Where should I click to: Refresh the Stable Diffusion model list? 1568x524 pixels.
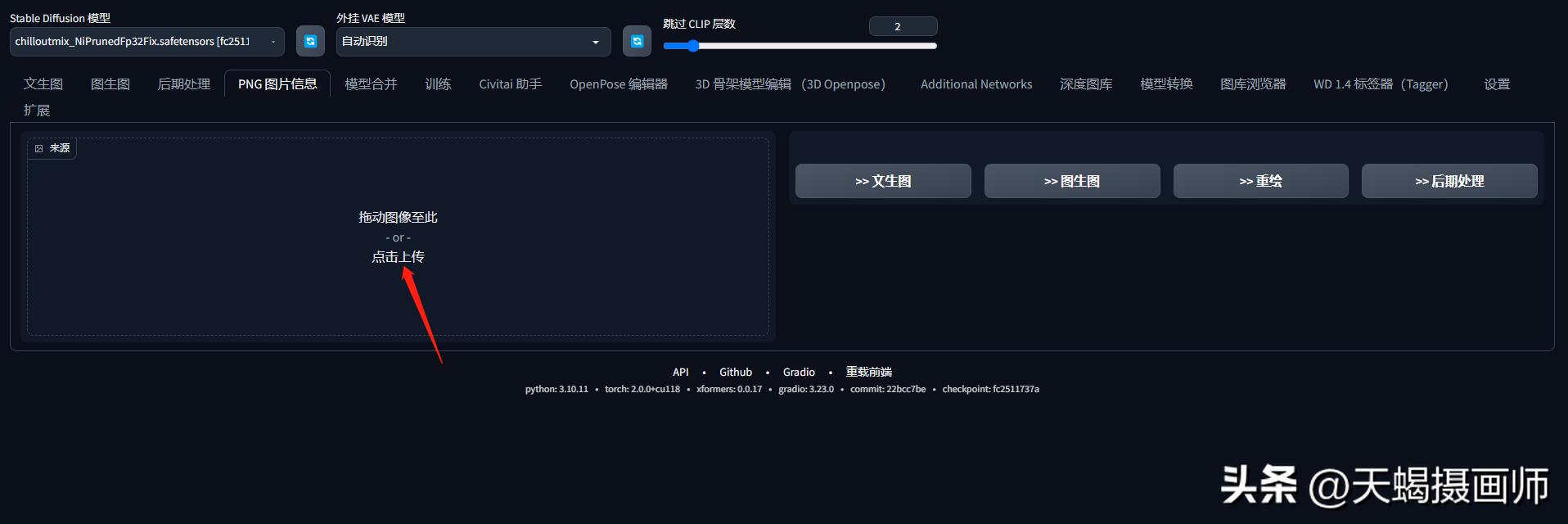[x=310, y=41]
